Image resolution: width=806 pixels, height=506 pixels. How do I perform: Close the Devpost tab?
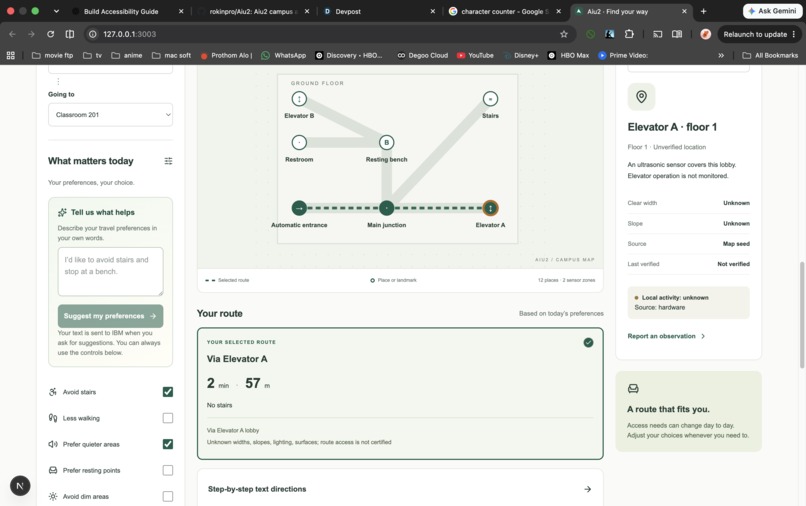[432, 11]
